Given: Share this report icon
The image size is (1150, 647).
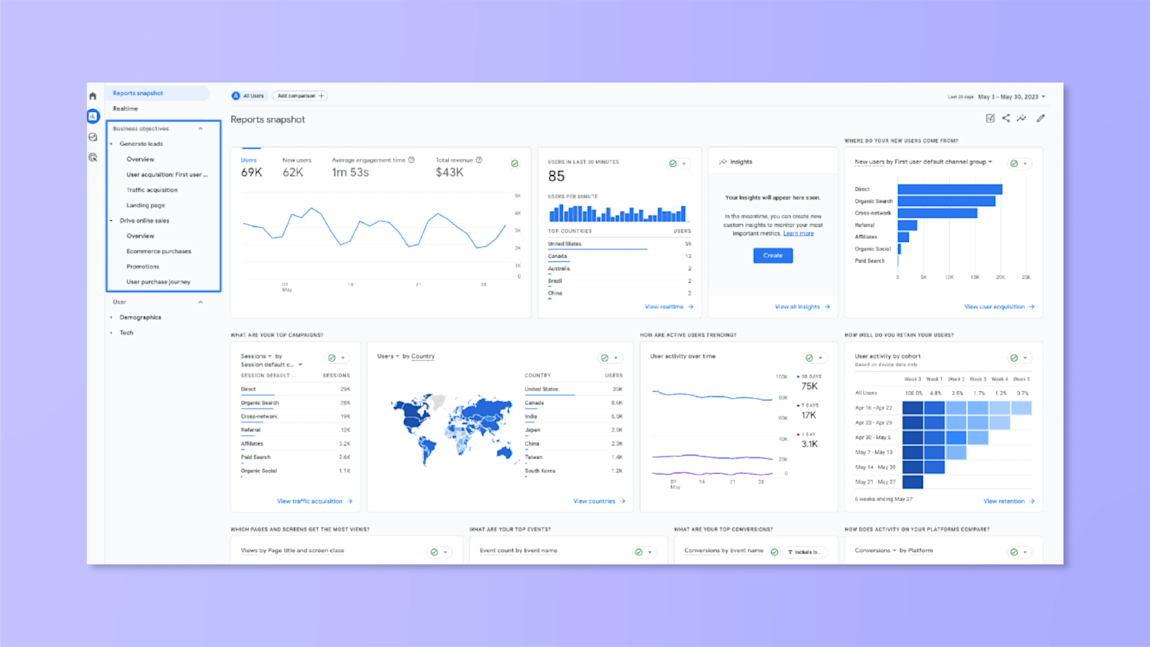Looking at the screenshot, I should [x=1006, y=118].
